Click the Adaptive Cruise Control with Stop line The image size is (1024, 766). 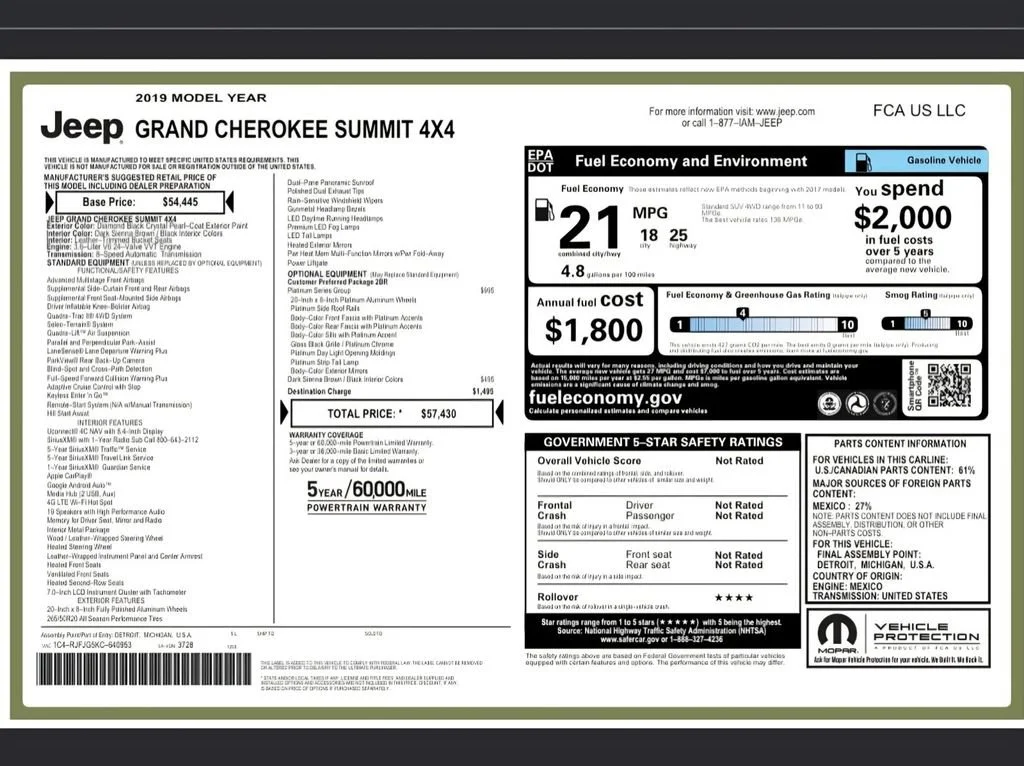tap(93, 387)
